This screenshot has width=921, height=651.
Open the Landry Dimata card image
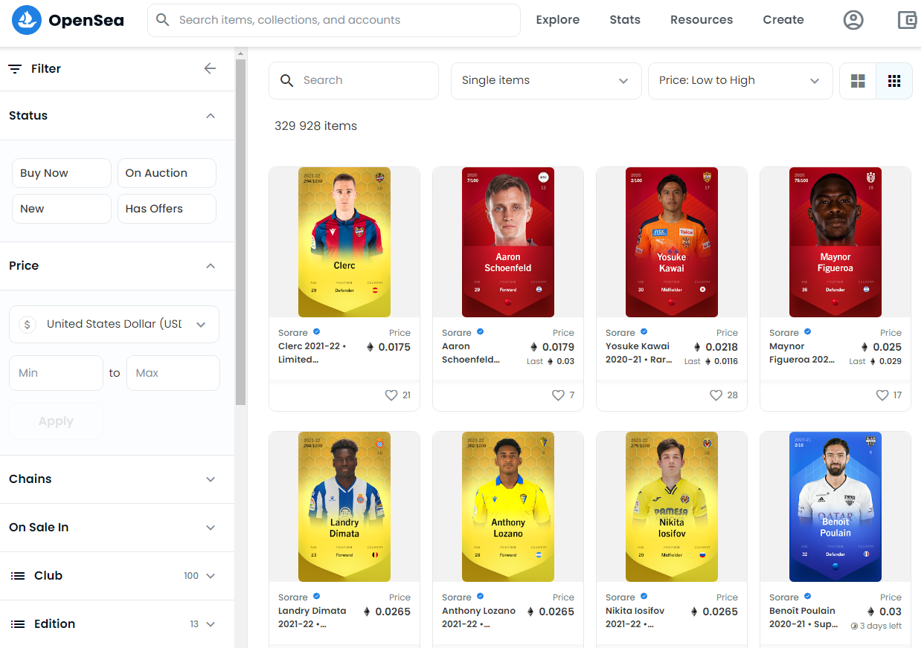click(x=344, y=507)
